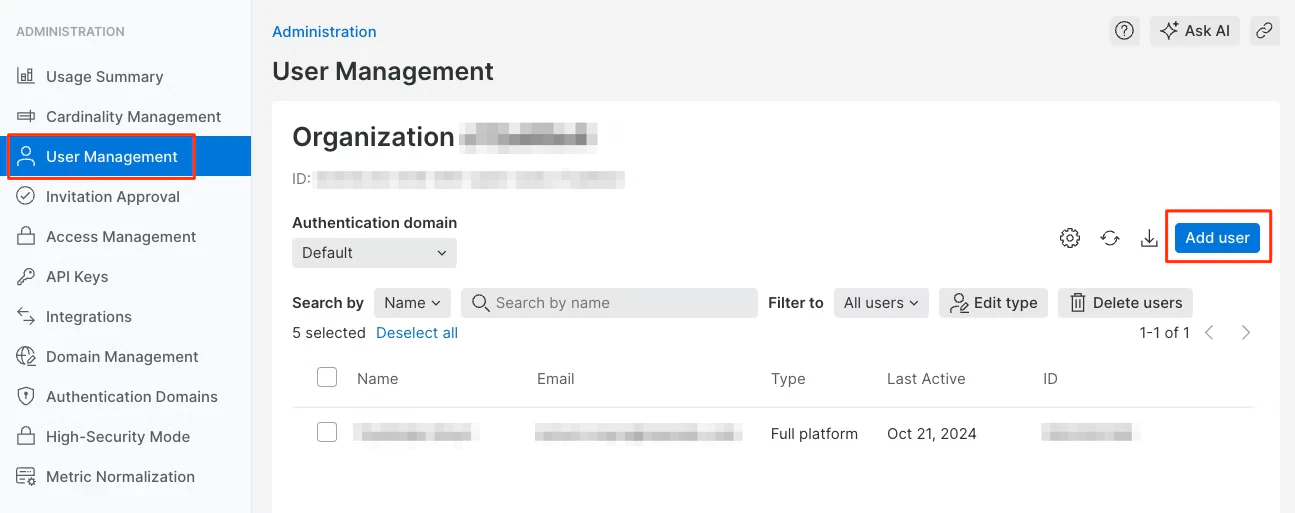
Task: Open Access Management in the sidebar
Action: coord(125,236)
